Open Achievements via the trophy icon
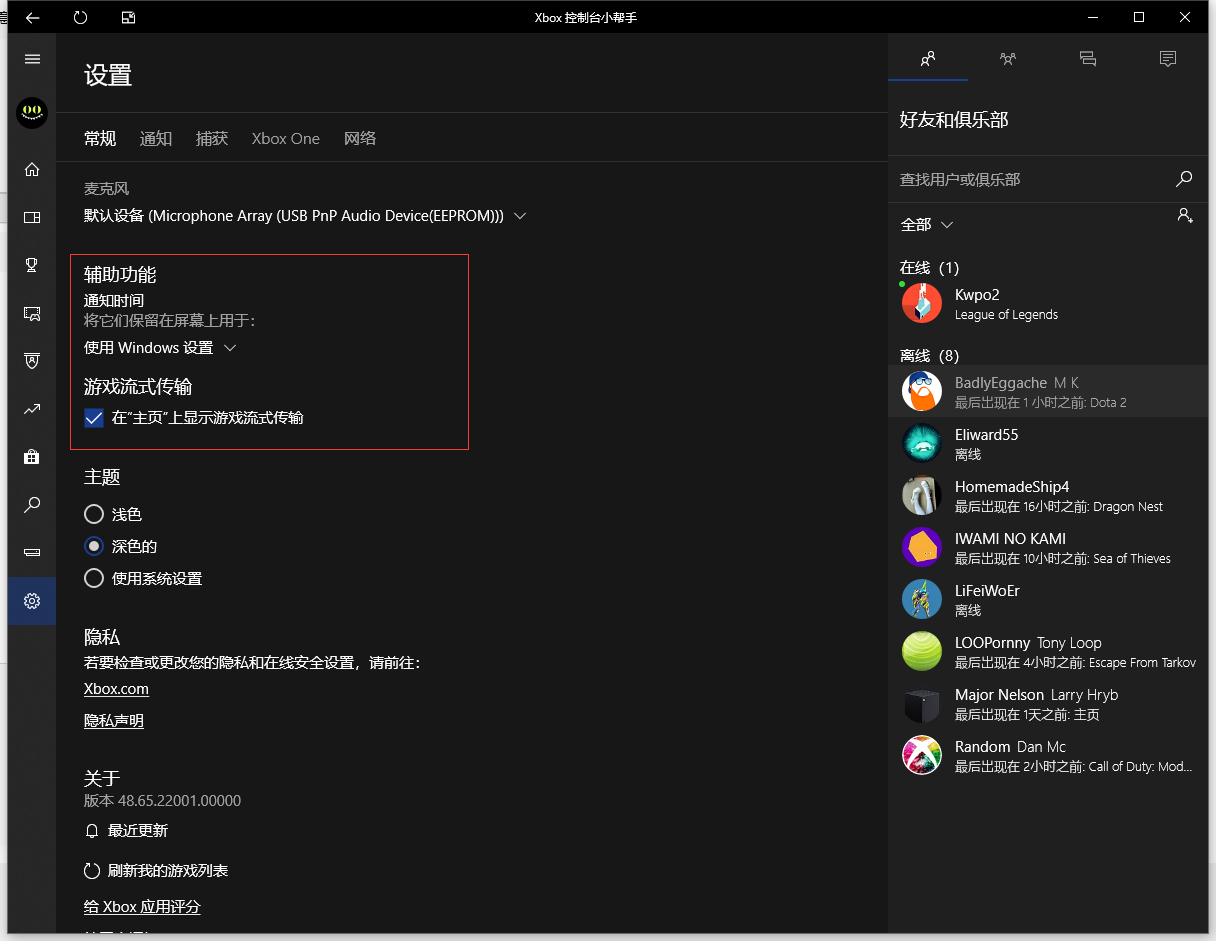The image size is (1216, 941). 32,265
